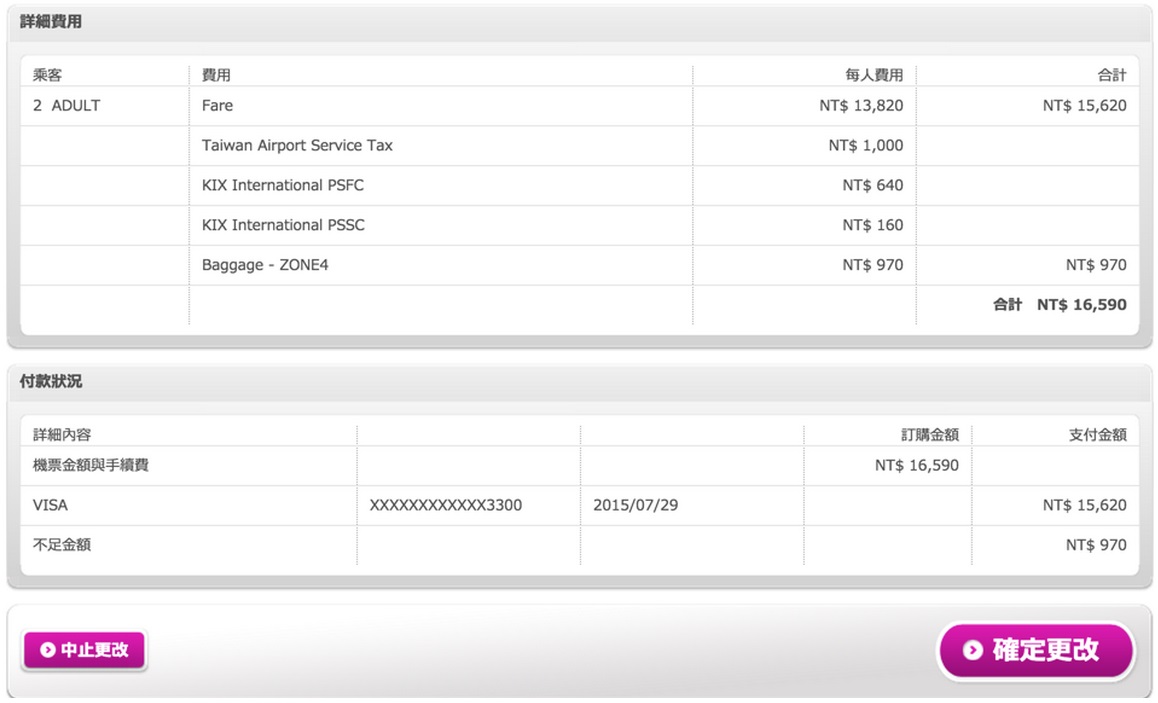
Task: Click the Taiwan Airport Service Tax row
Action: point(580,145)
